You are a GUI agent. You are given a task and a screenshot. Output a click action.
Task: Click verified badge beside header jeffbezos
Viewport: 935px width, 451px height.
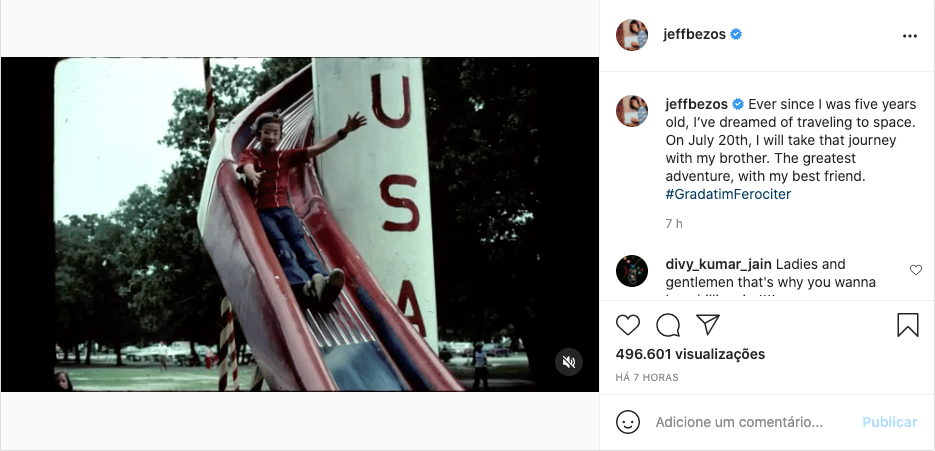(x=736, y=35)
